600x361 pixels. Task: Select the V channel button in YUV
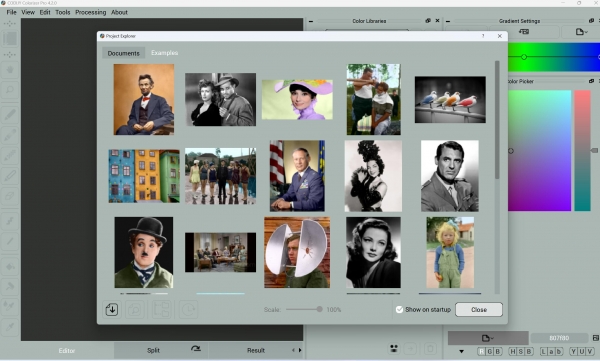(x=590, y=351)
